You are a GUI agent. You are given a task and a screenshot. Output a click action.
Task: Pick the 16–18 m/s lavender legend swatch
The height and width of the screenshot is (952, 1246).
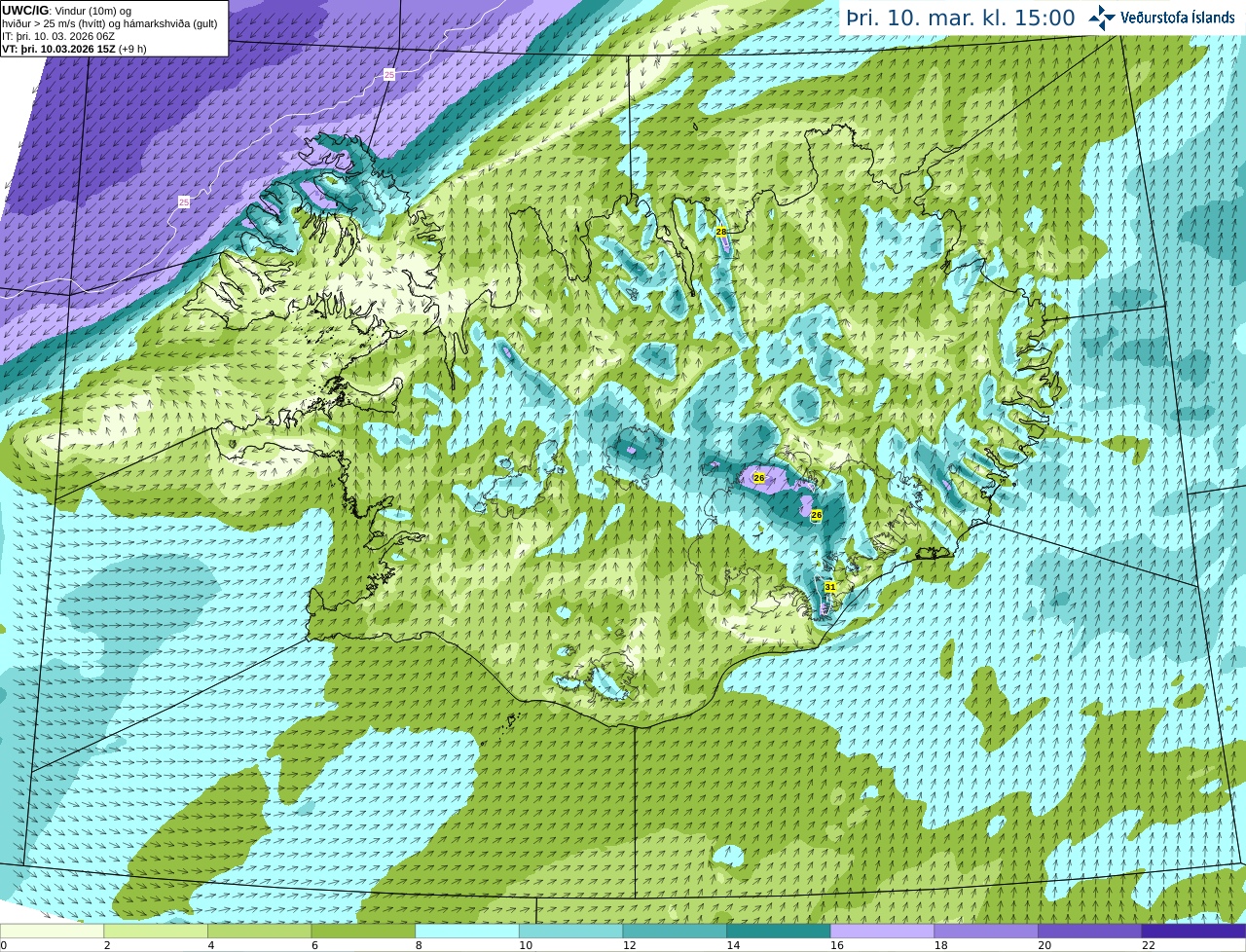click(x=882, y=931)
